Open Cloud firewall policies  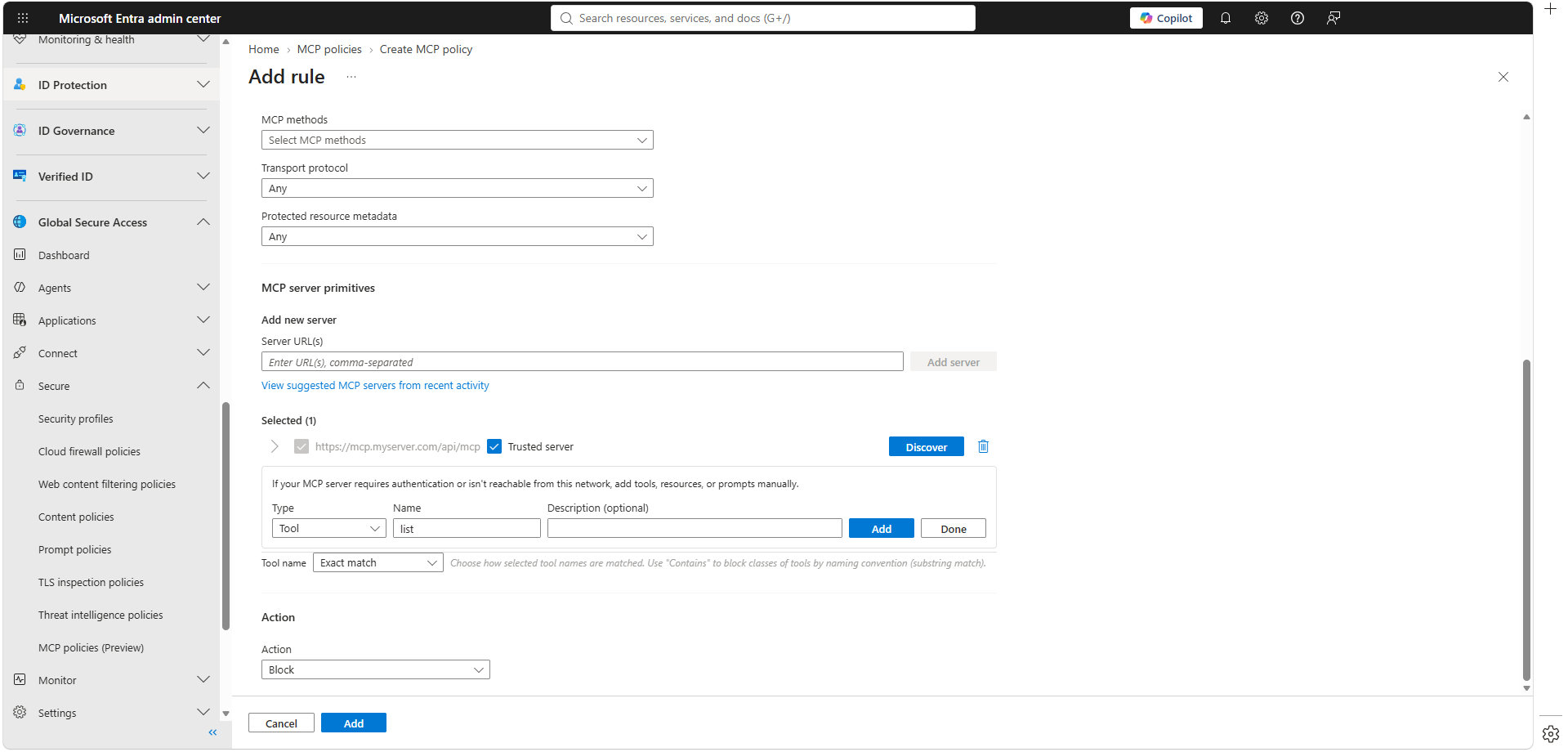pyautogui.click(x=89, y=451)
